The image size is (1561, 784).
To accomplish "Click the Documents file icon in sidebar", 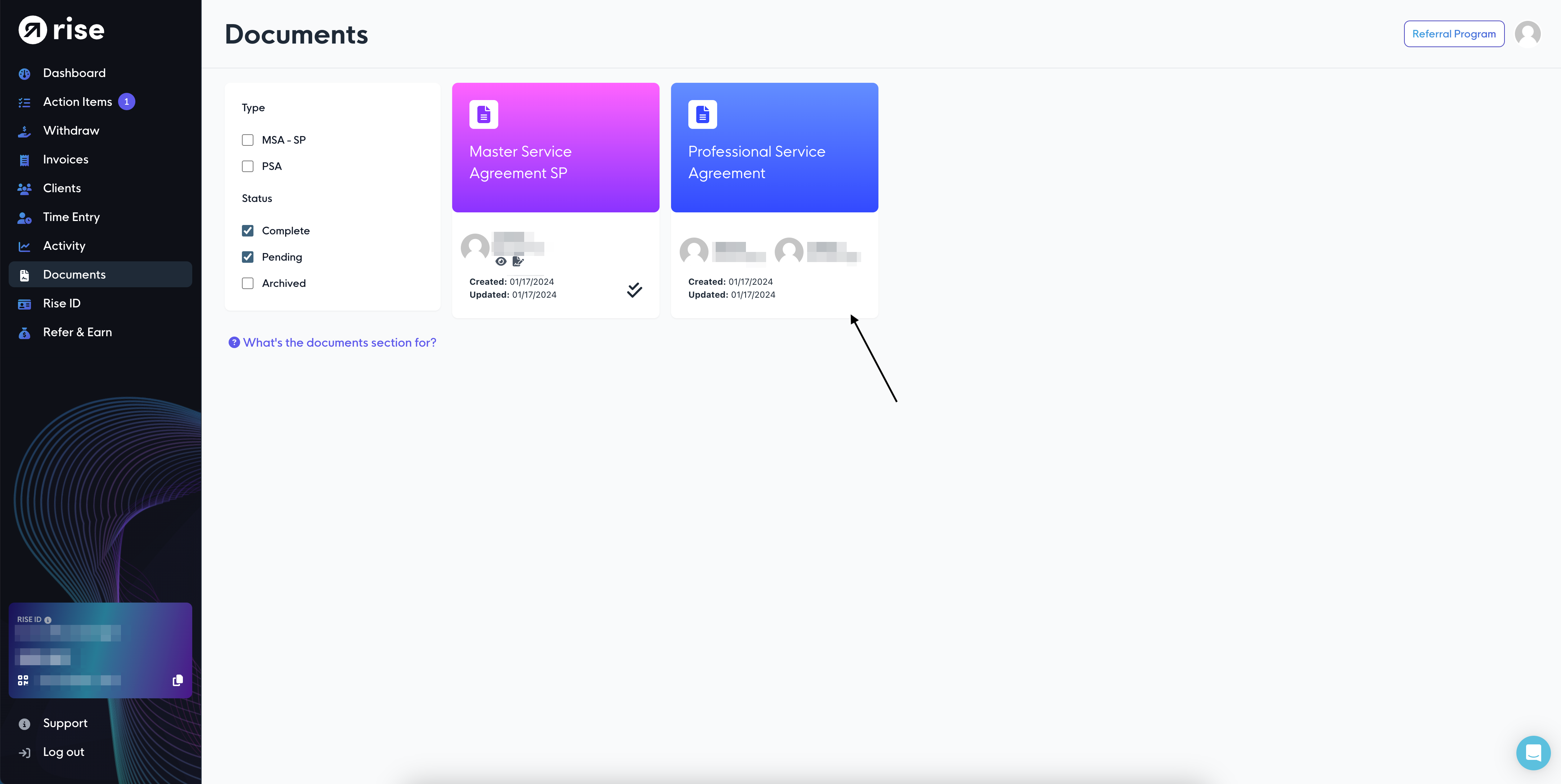I will tap(24, 275).
